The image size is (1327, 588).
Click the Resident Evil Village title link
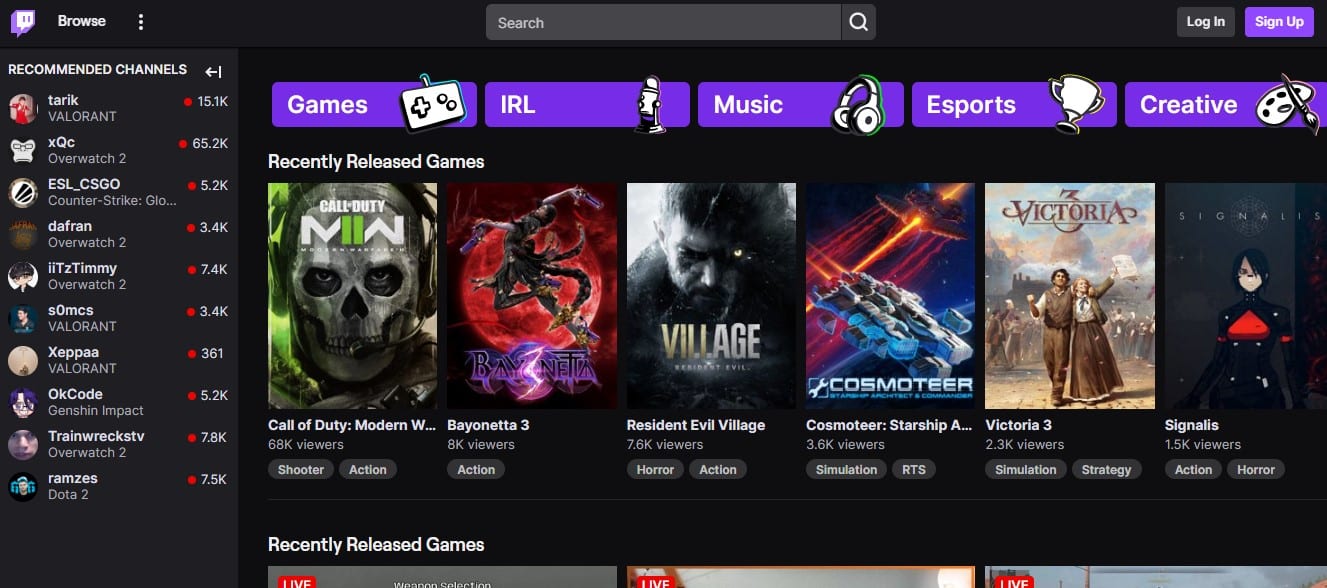(x=696, y=425)
